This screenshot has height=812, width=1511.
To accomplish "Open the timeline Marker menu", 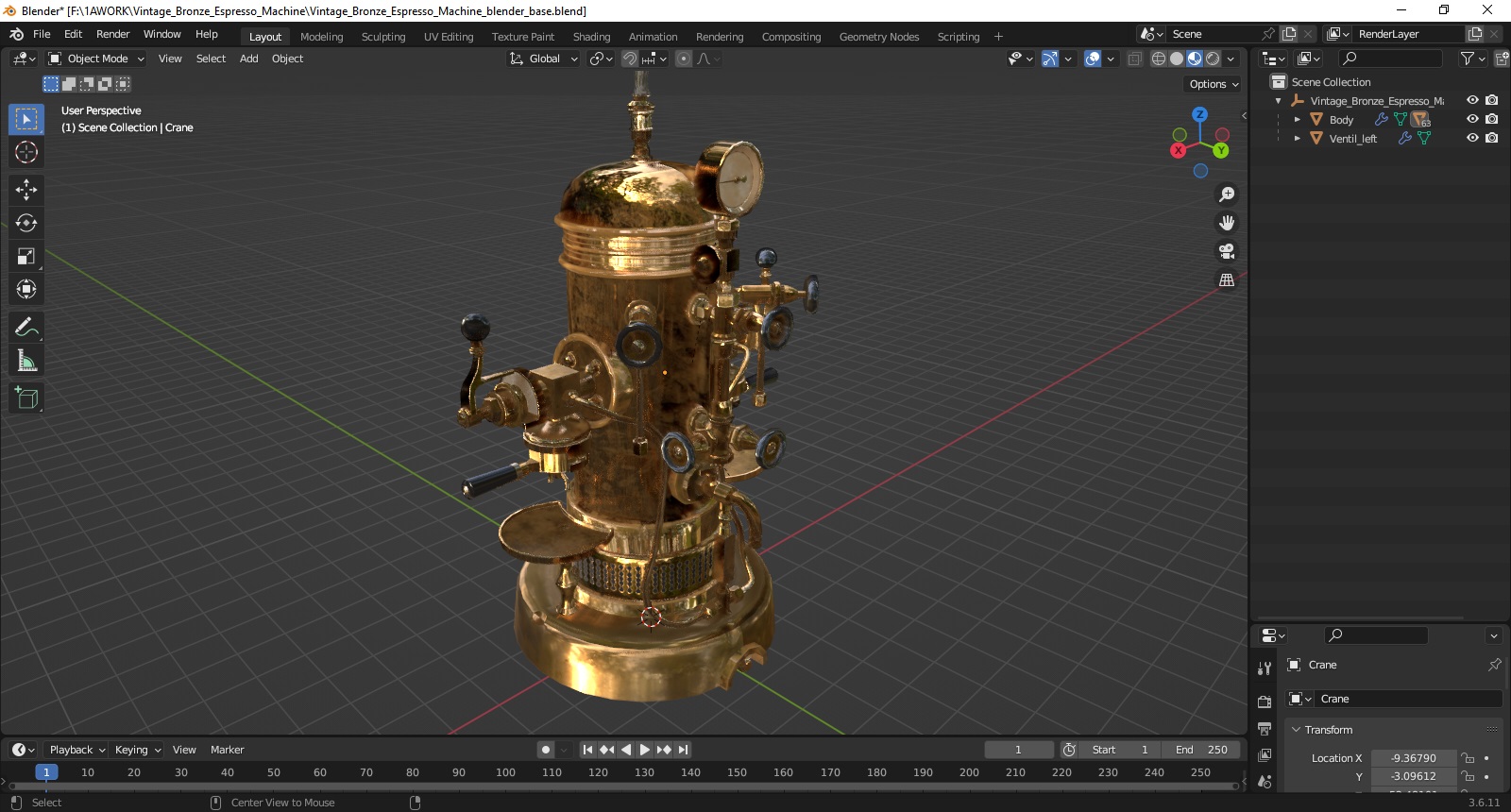I will pos(227,750).
